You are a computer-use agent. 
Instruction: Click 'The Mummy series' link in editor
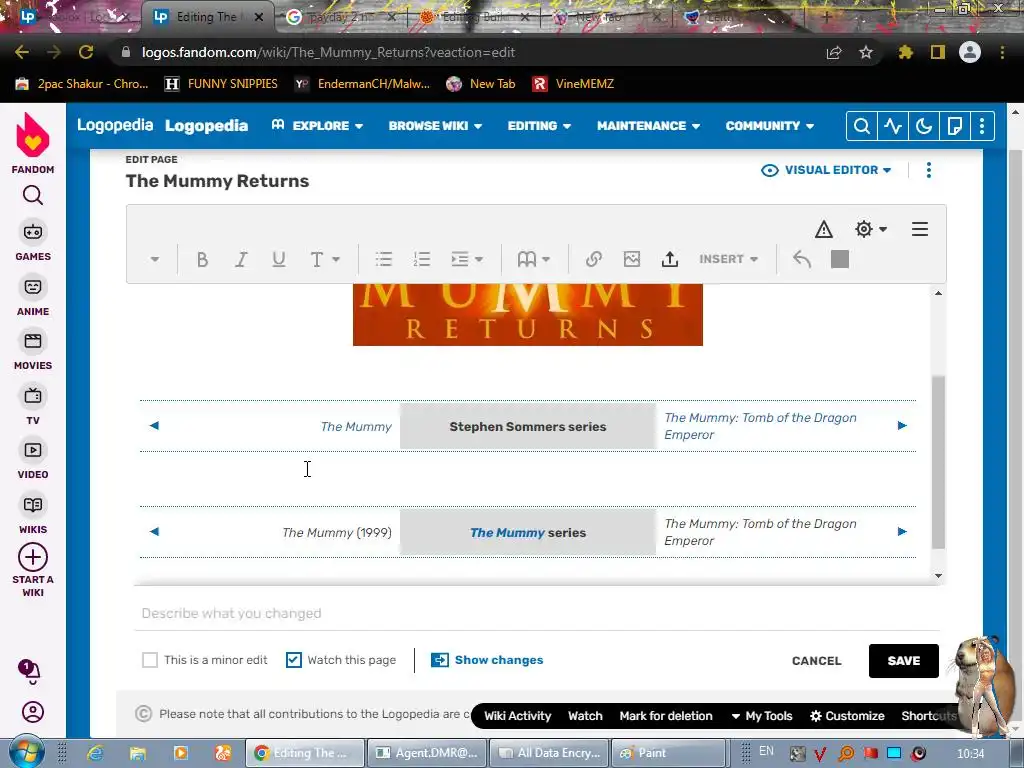click(x=507, y=533)
